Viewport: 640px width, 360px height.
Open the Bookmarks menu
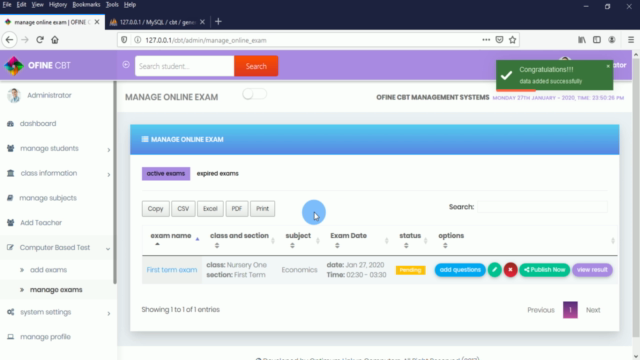tap(86, 4)
